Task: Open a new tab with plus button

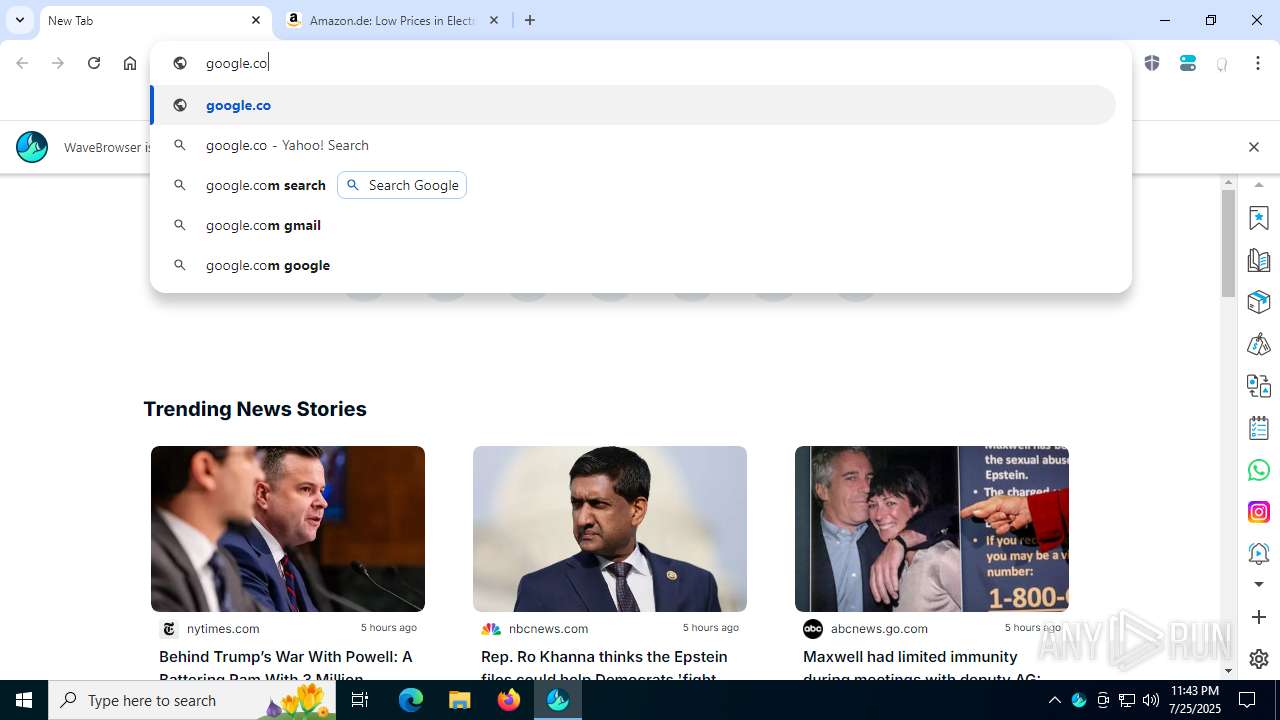Action: (530, 20)
